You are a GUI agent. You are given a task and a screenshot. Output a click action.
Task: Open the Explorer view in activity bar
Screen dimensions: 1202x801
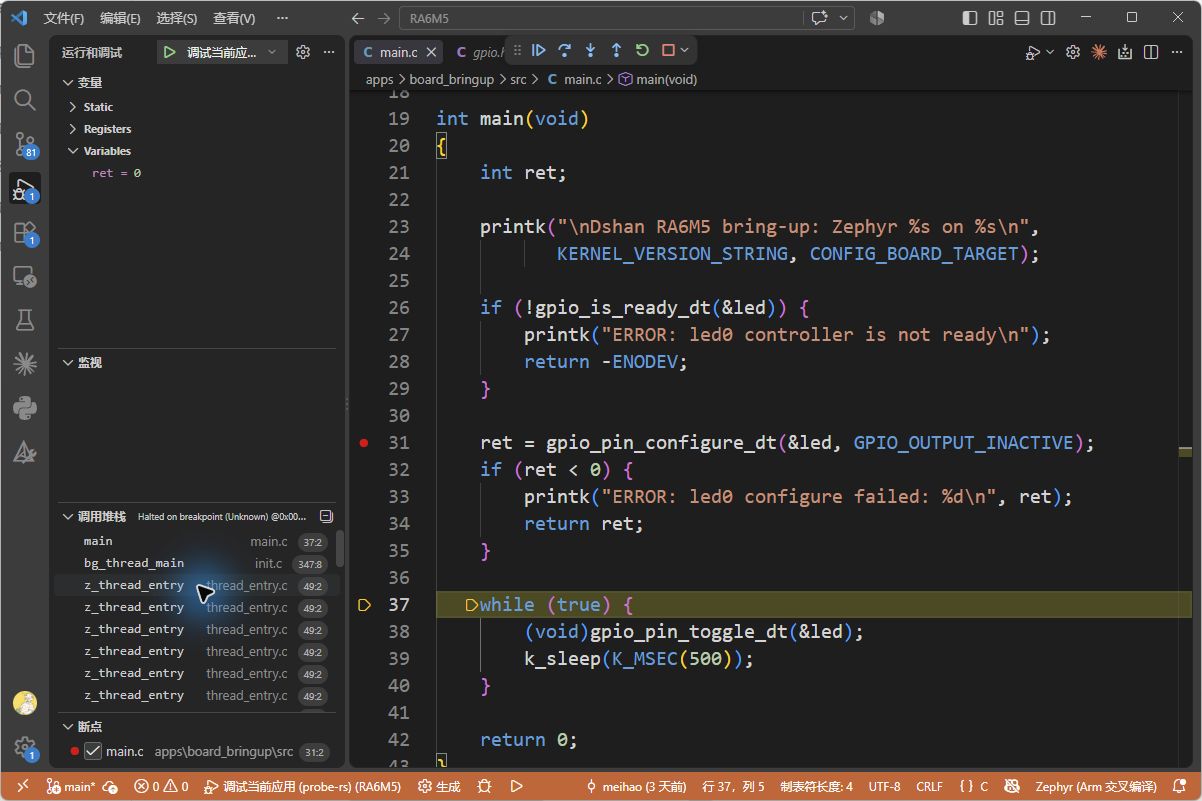25,55
